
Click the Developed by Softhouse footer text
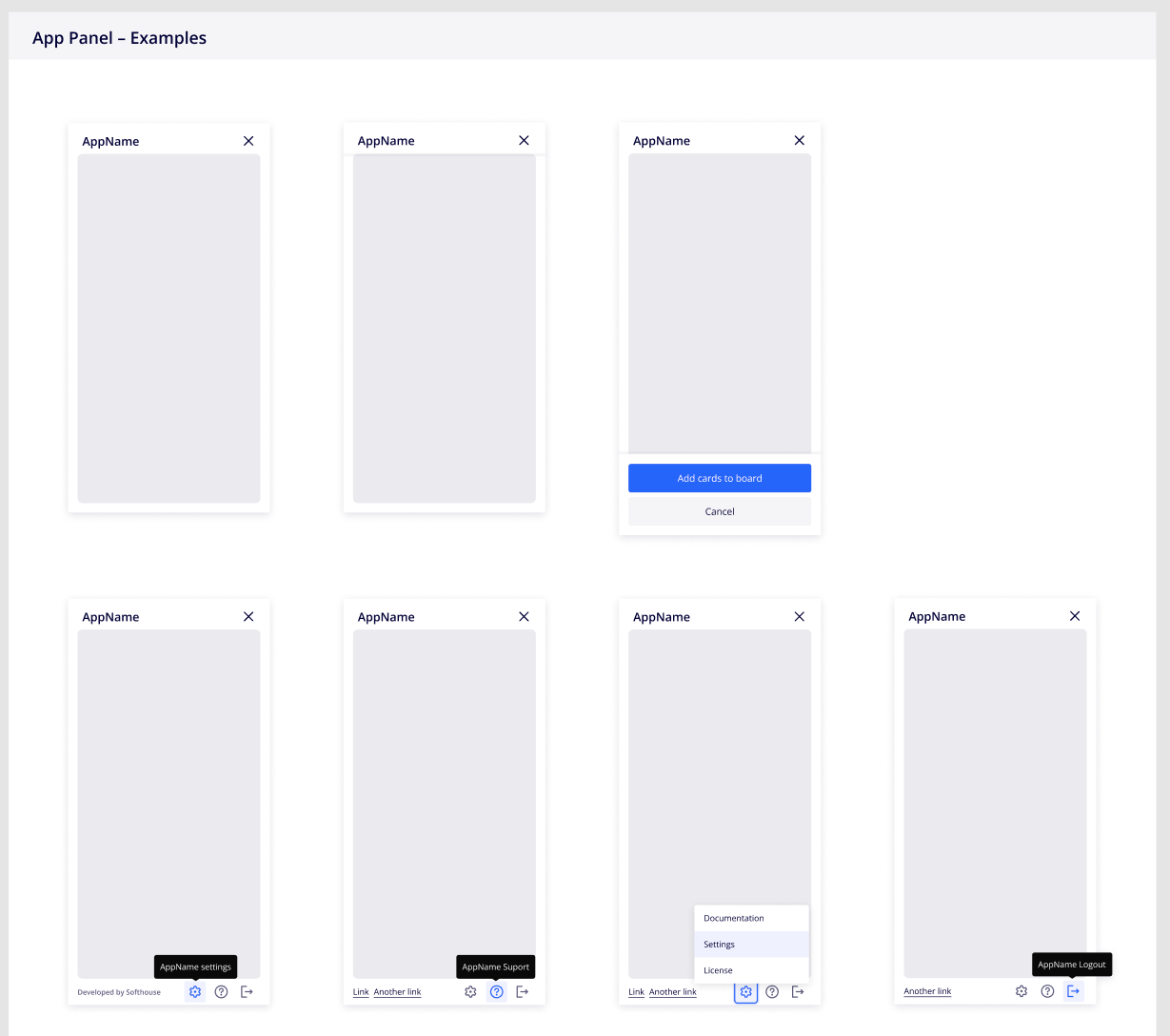119,992
